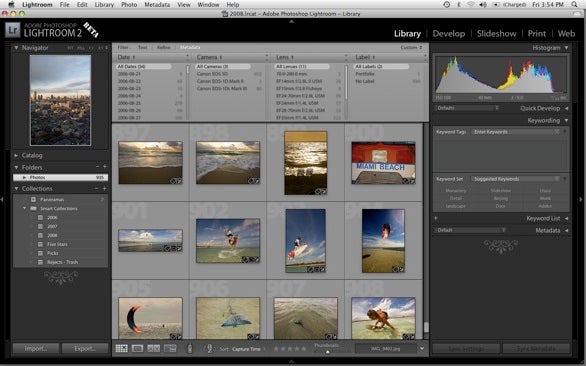The height and width of the screenshot is (366, 586).
Task: Adjust the Thumbnails size slider
Action: click(x=328, y=351)
